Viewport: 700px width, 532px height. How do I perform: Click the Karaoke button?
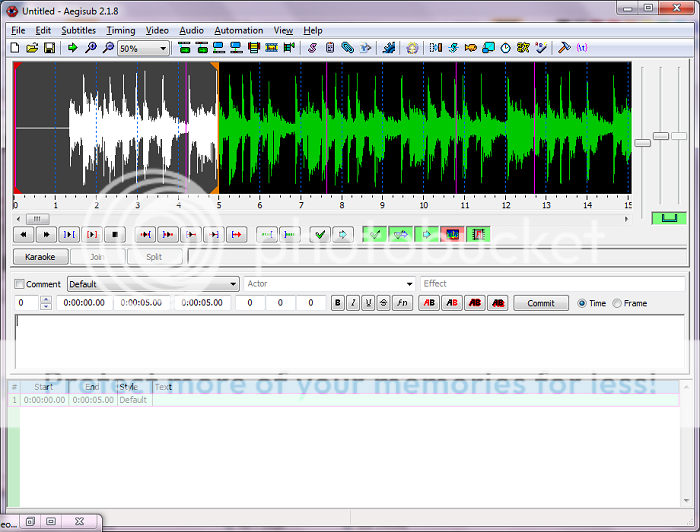coord(39,257)
